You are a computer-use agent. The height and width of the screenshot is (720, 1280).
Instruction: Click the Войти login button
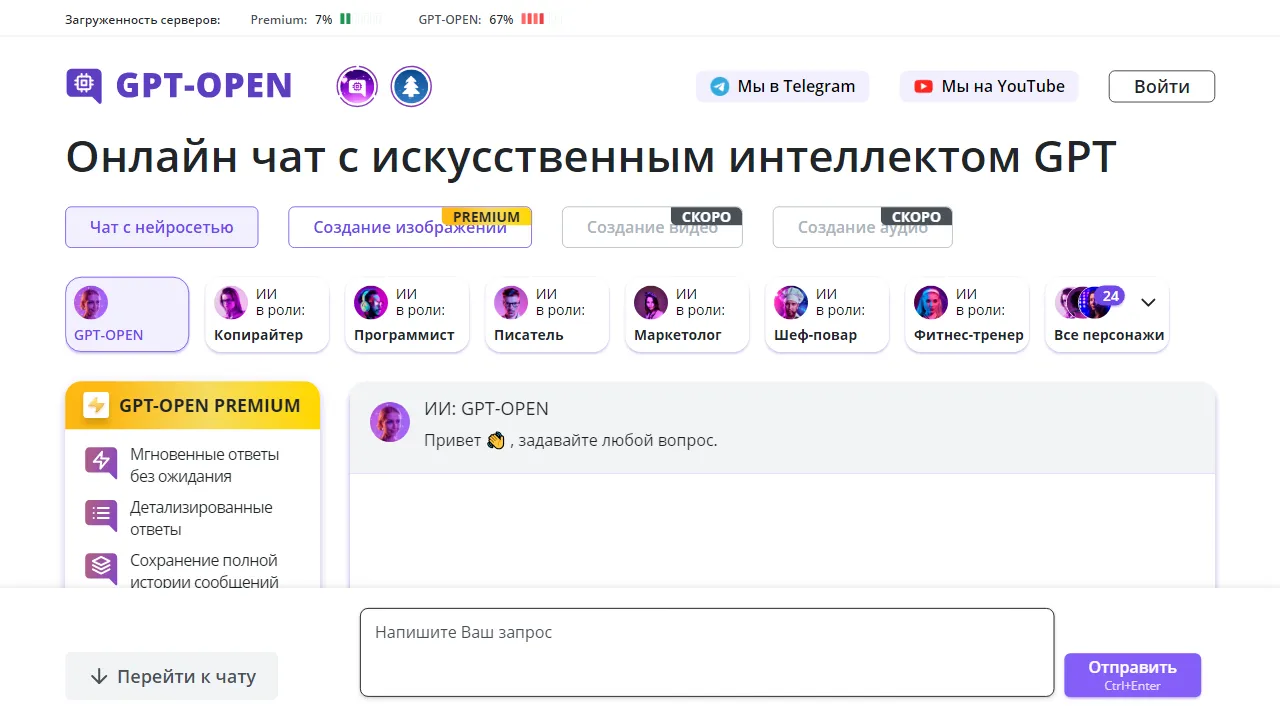coord(1162,86)
